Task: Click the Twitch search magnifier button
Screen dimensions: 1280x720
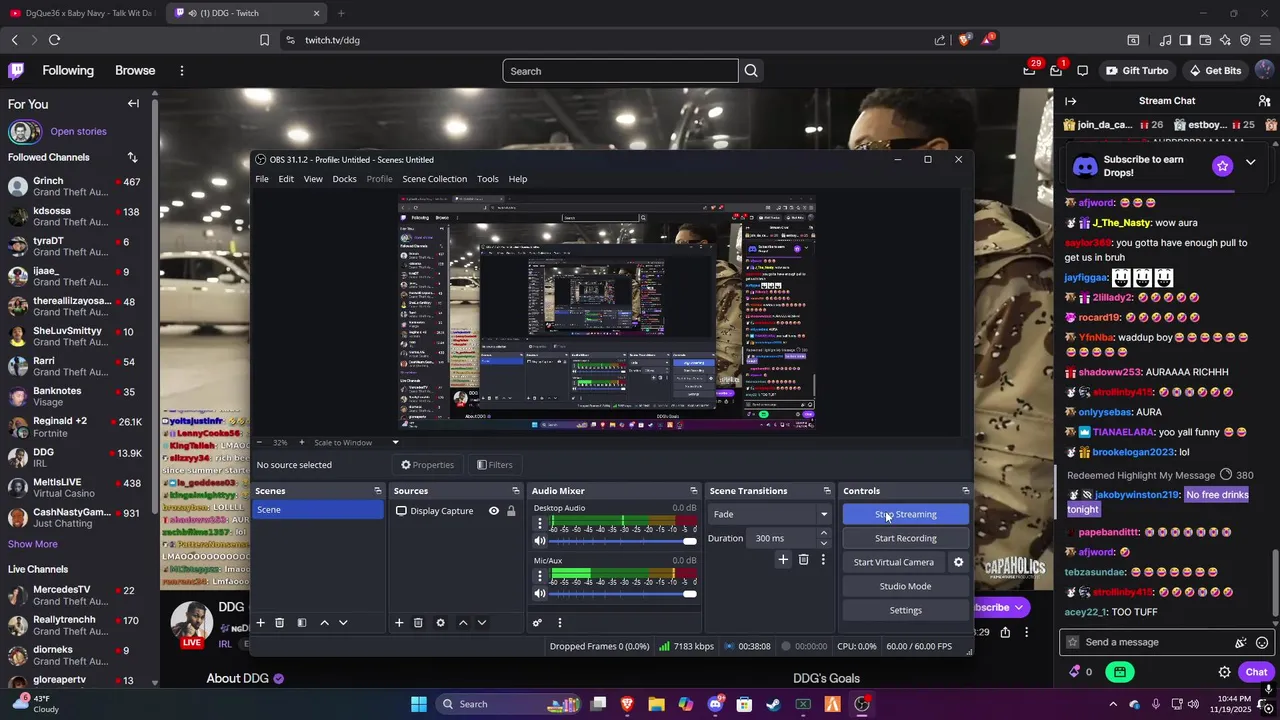Action: (x=751, y=71)
